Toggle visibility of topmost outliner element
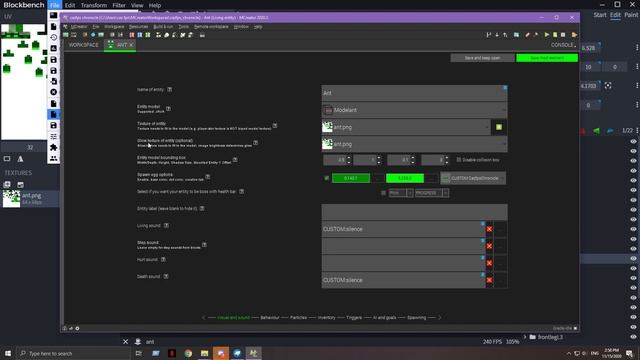The image size is (640, 360). [x=633, y=142]
